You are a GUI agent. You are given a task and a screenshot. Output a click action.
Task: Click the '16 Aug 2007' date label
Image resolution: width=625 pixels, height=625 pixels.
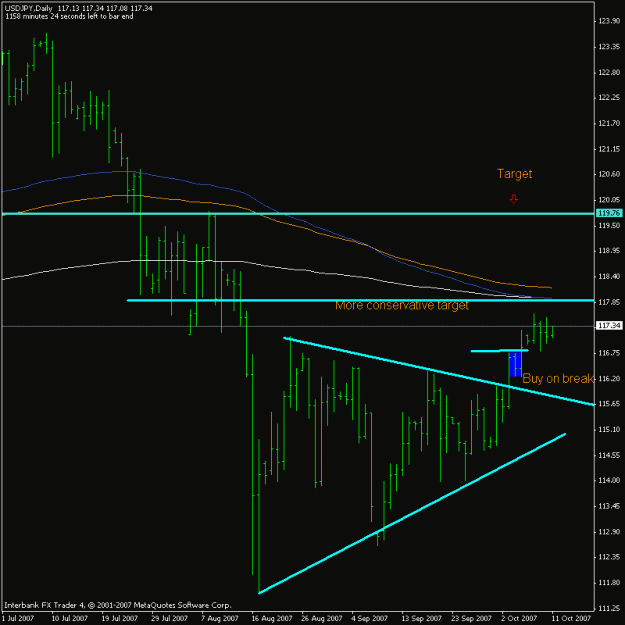pyautogui.click(x=271, y=618)
